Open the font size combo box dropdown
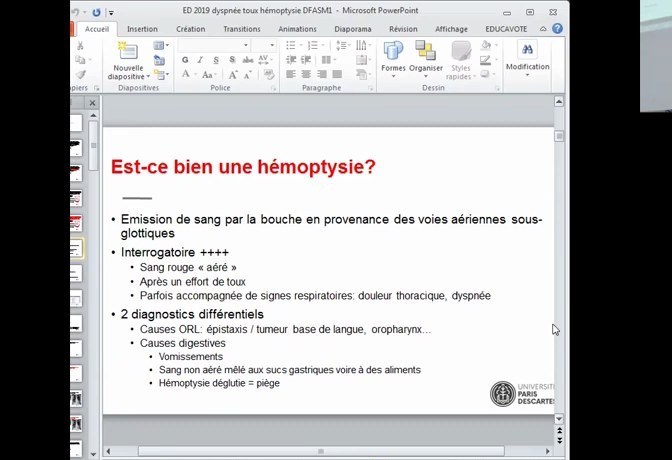Image resolution: width=672 pixels, height=460 pixels. point(272,45)
